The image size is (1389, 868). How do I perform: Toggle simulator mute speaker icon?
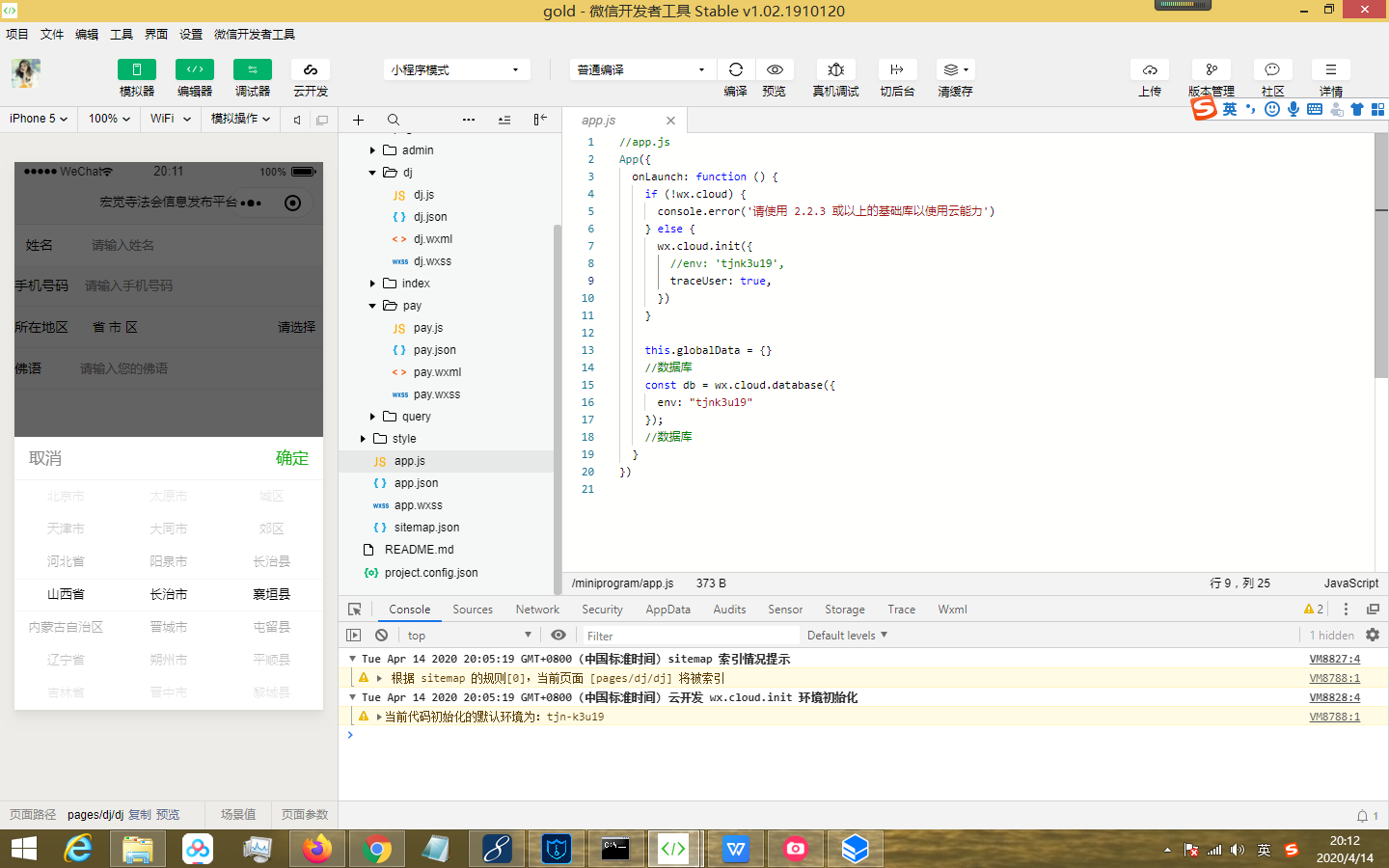click(297, 120)
